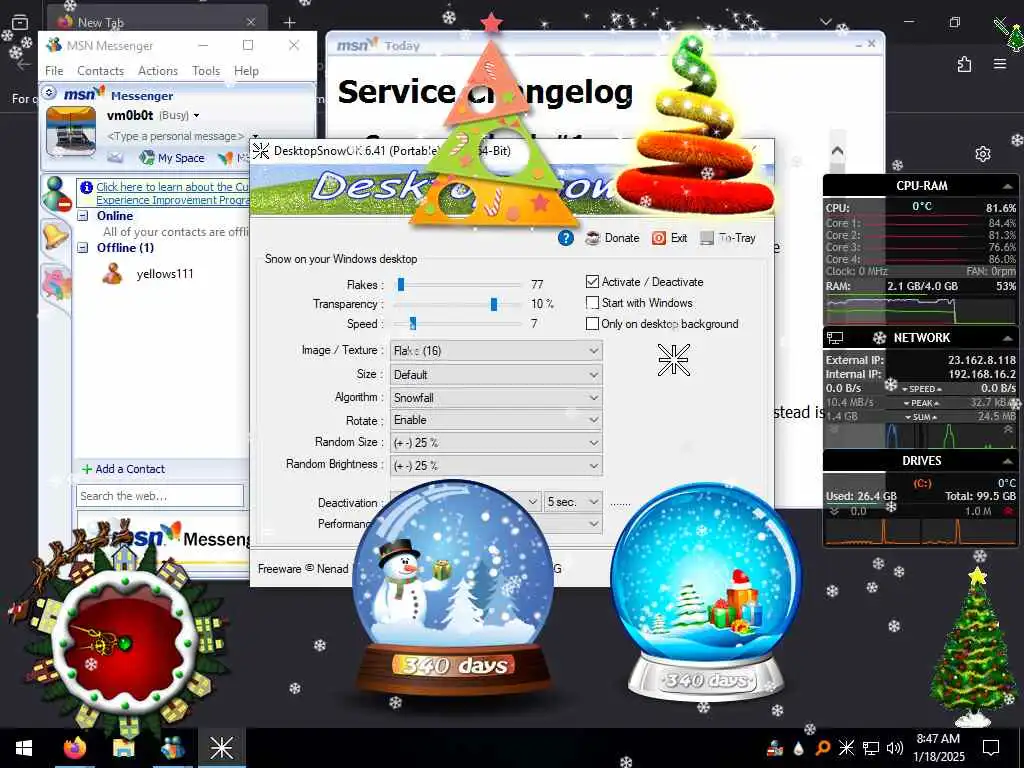The width and height of the screenshot is (1024, 768).
Task: Click the volume speaker tray icon
Action: pyautogui.click(x=895, y=748)
